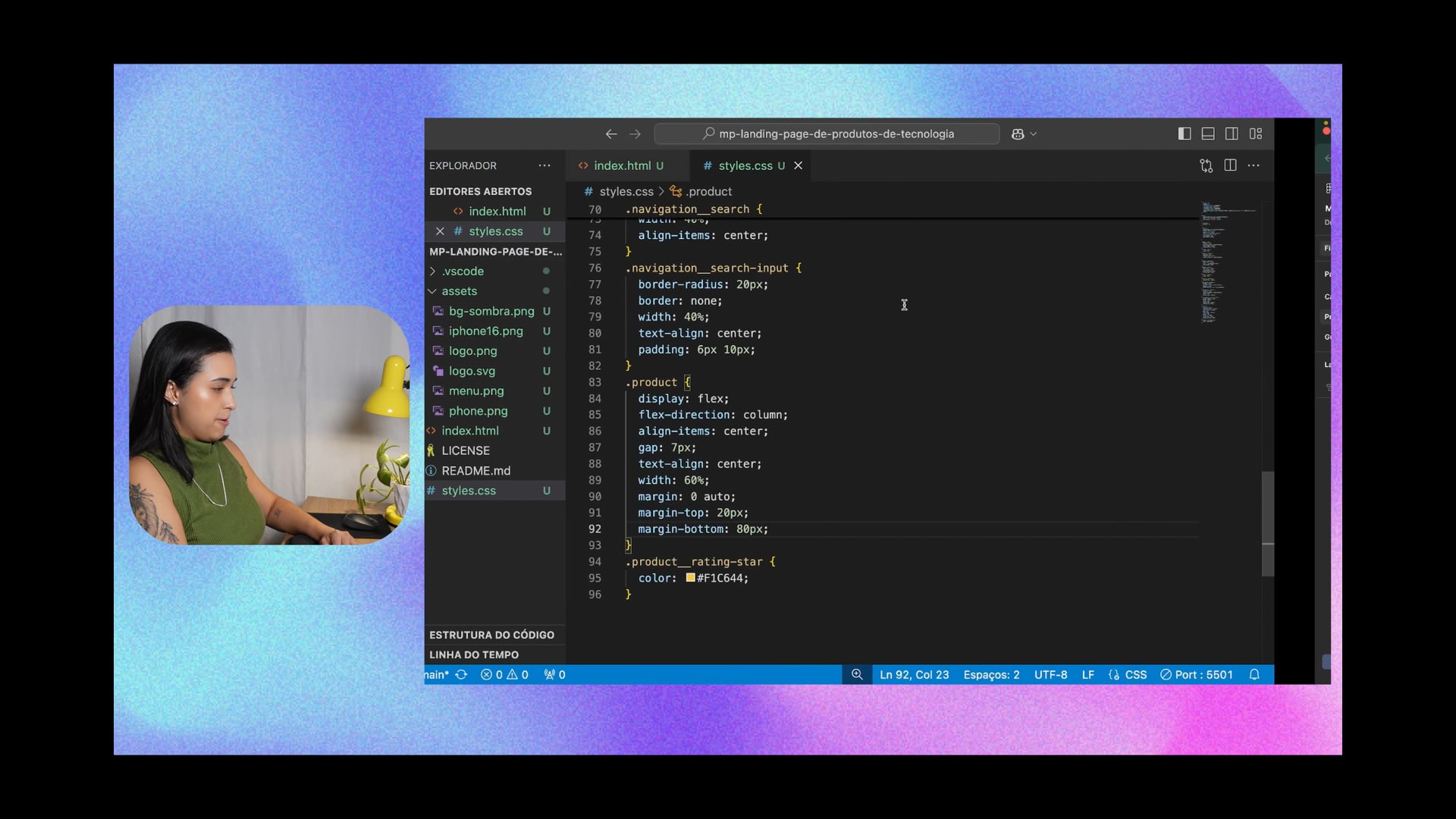Split the editor to the right
Image resolution: width=1456 pixels, height=819 pixels.
pyautogui.click(x=1230, y=165)
